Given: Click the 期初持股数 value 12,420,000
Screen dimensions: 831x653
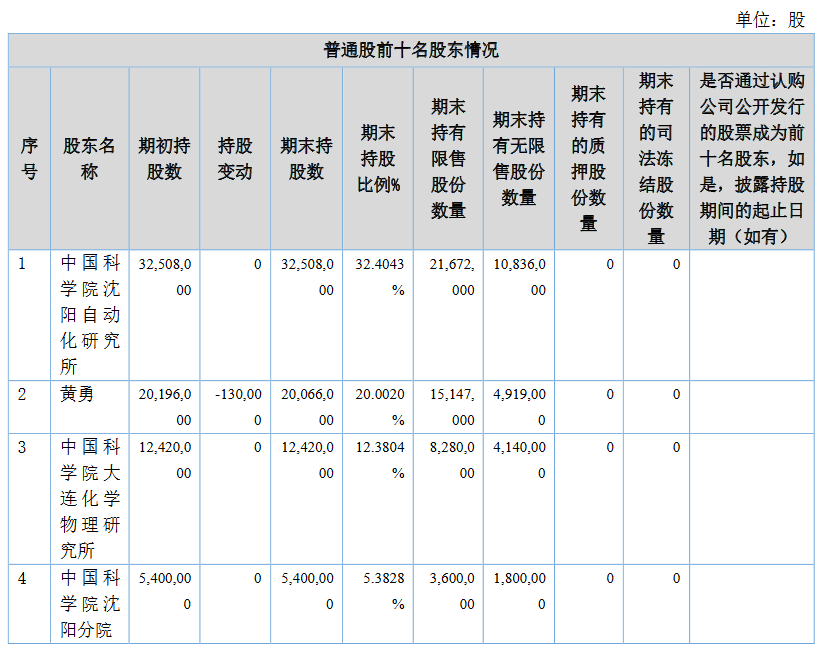Looking at the screenshot, I should (165, 460).
